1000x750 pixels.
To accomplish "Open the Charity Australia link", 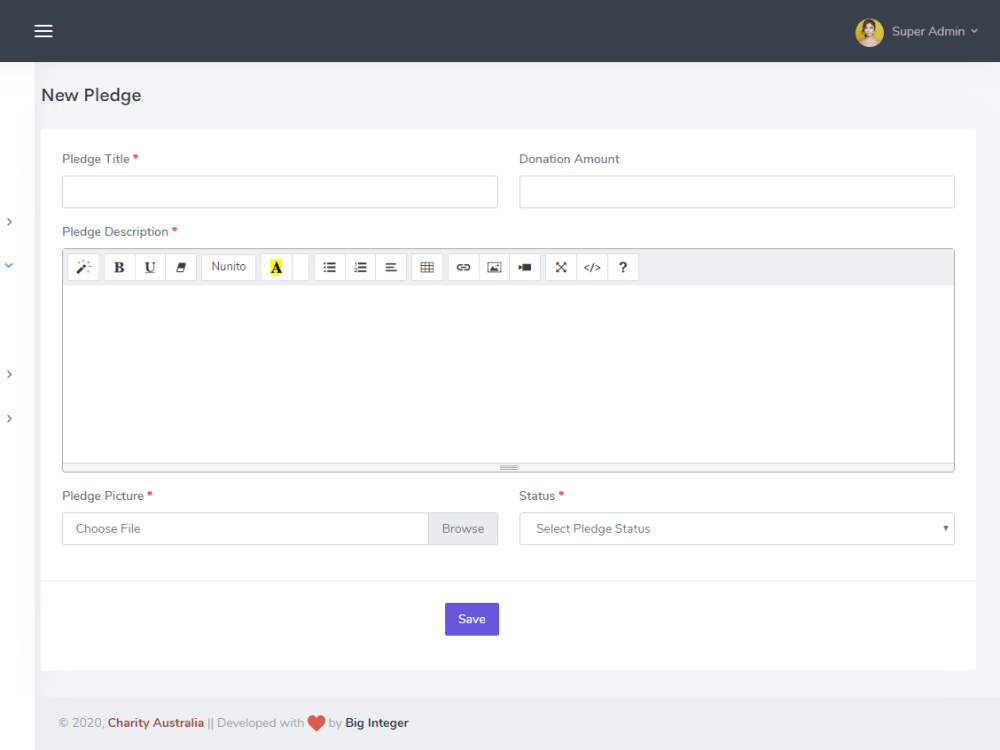I will pos(155,722).
